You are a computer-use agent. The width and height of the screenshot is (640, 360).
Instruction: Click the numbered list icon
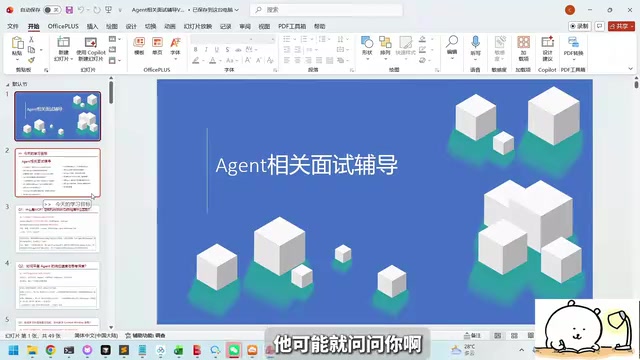(x=304, y=39)
